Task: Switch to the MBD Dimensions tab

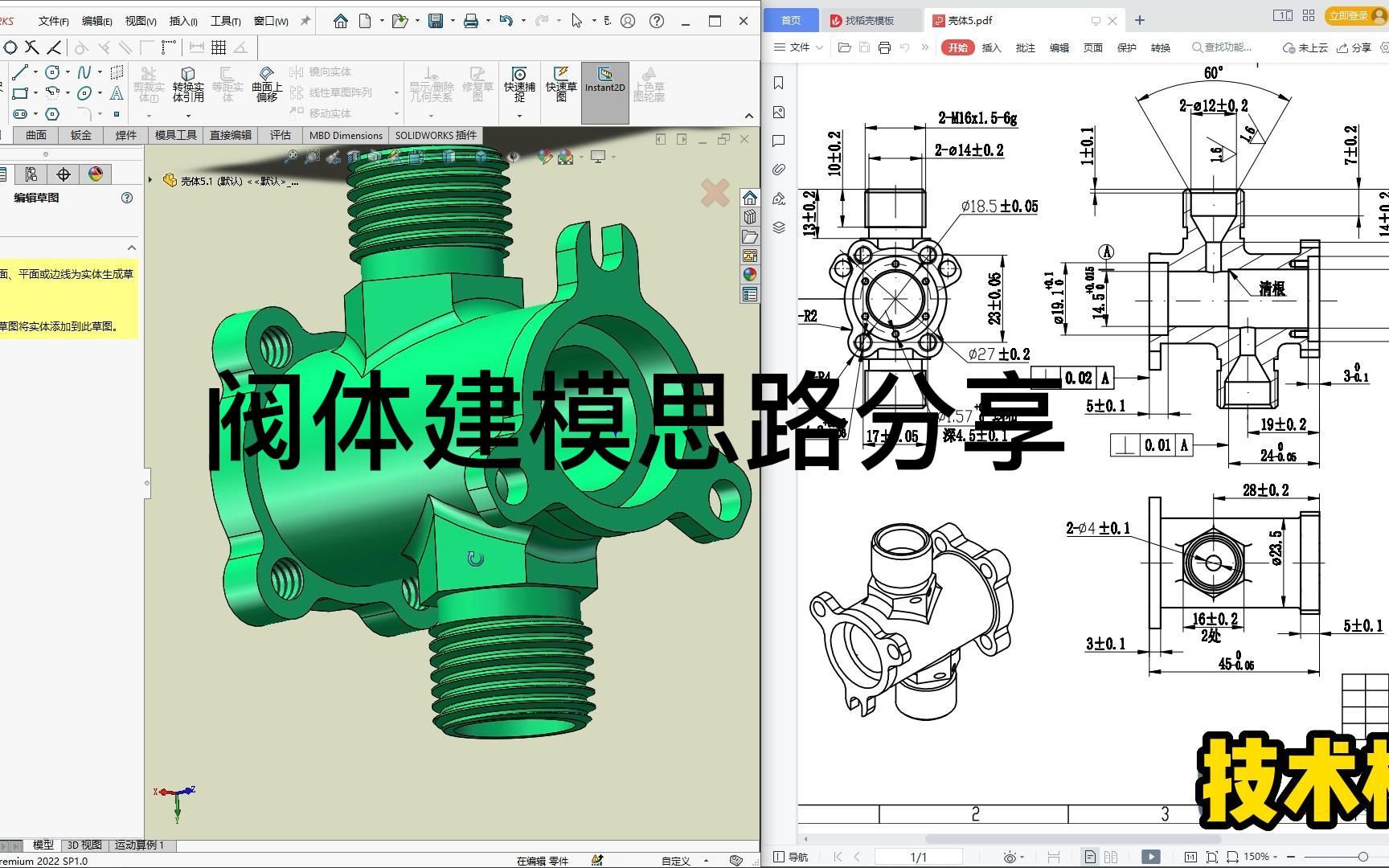Action: click(346, 135)
